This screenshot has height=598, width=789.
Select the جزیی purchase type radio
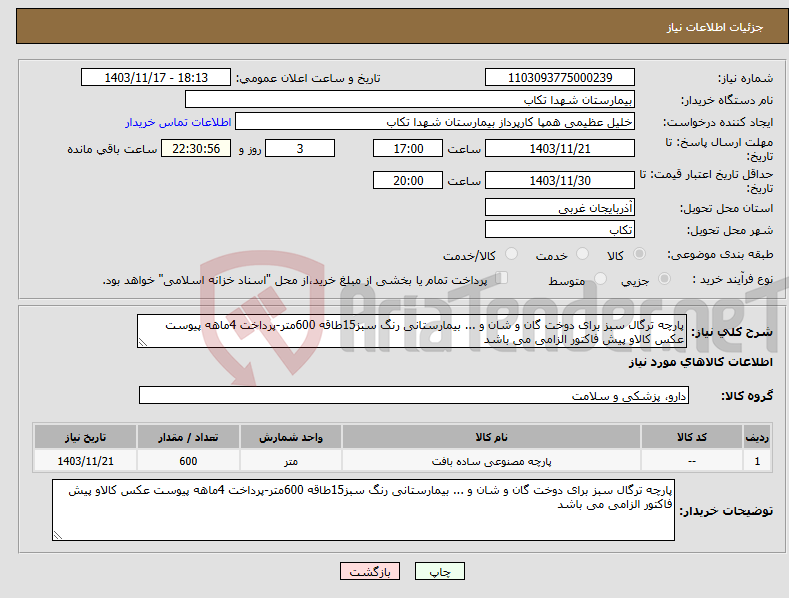pos(664,278)
